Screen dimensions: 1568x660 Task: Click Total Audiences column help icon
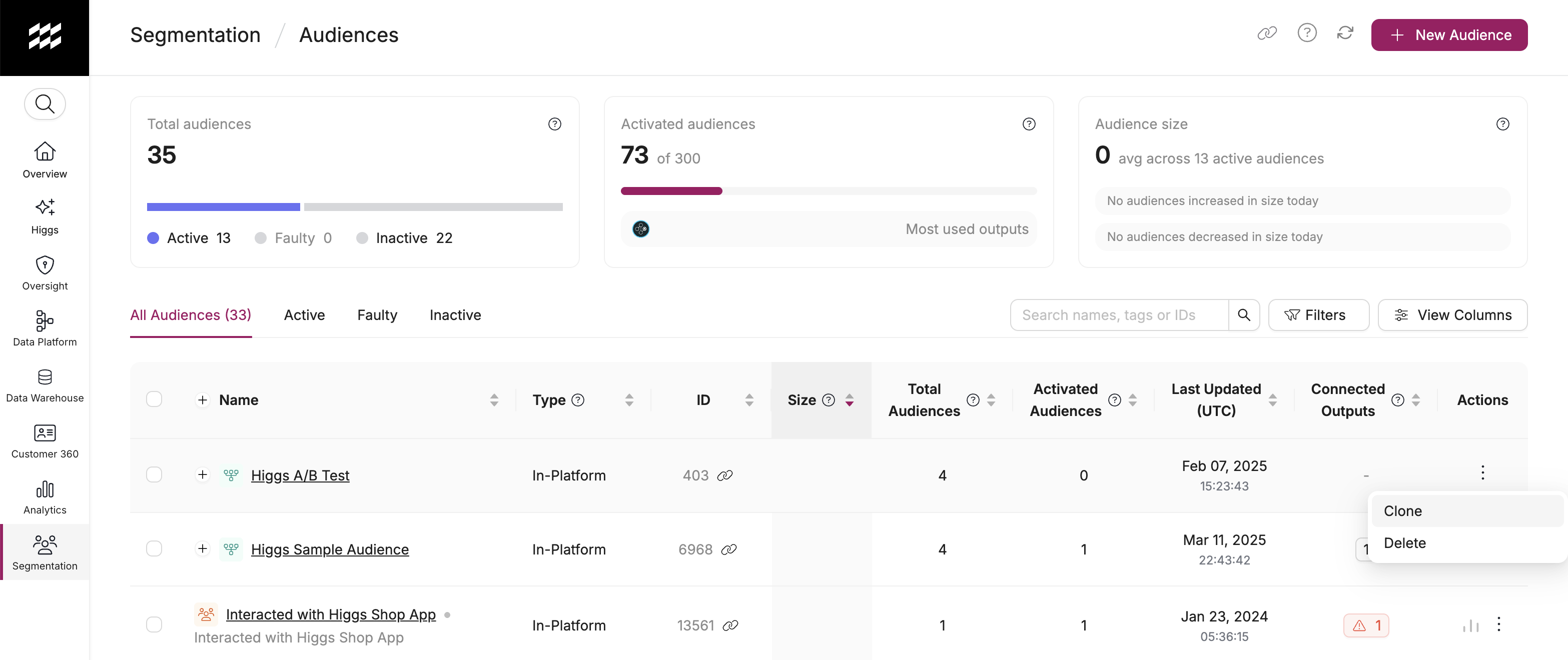tap(973, 400)
